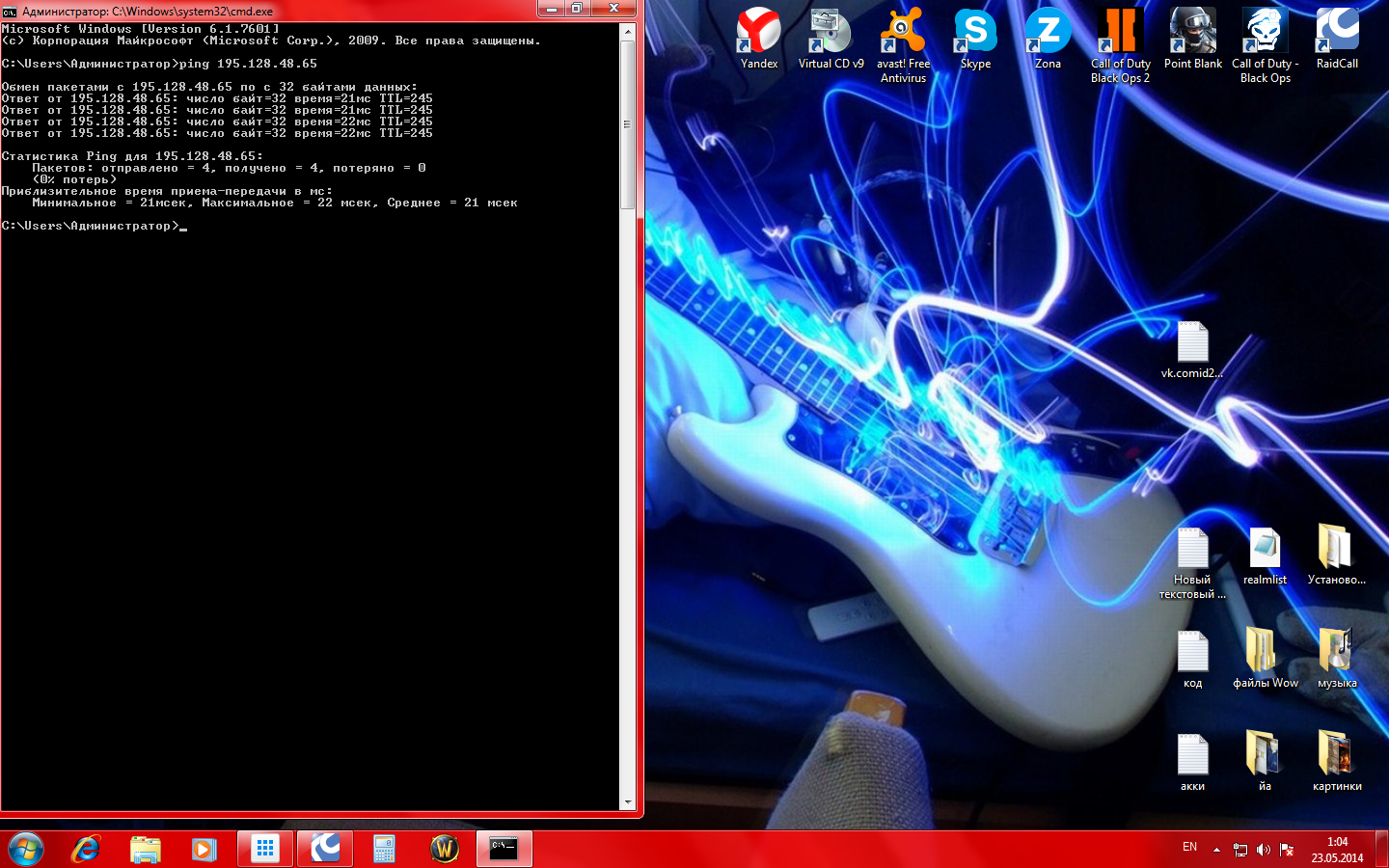This screenshot has height=868, width=1389.
Task: Open Windows Media Player taskbar icon
Action: [x=204, y=849]
